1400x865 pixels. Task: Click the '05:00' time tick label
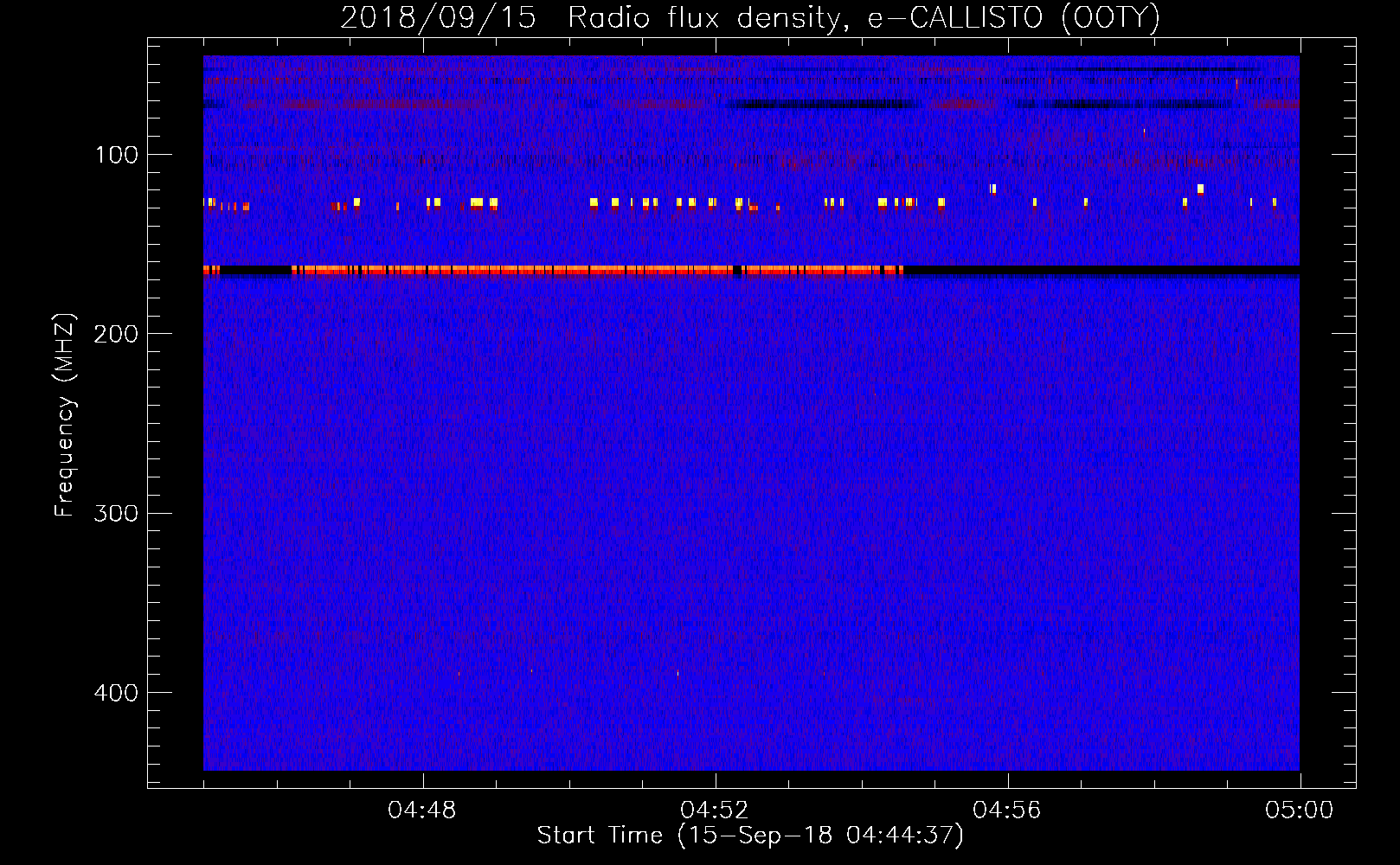coord(1300,811)
